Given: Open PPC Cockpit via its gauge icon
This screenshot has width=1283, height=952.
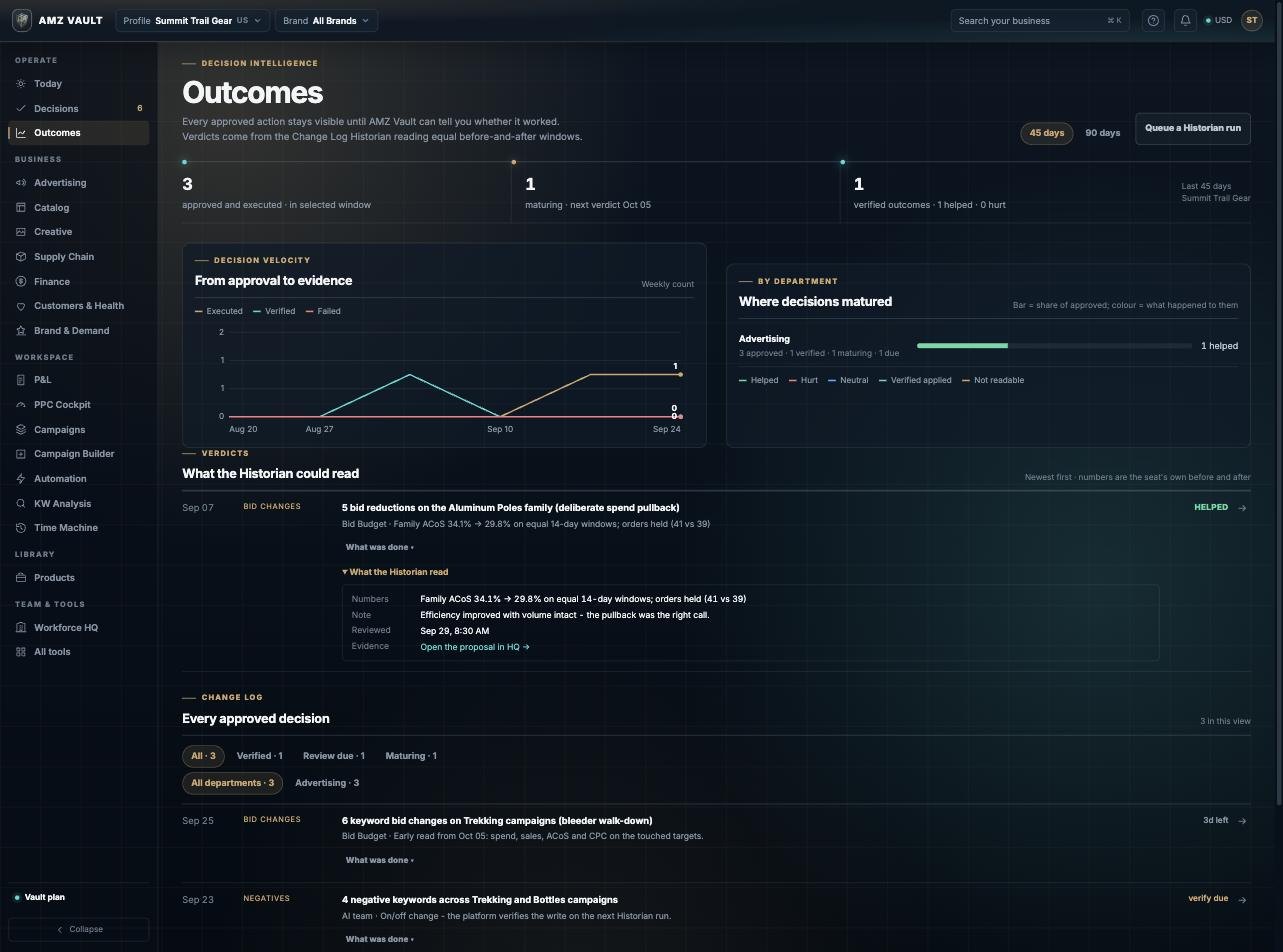Looking at the screenshot, I should pos(21,405).
